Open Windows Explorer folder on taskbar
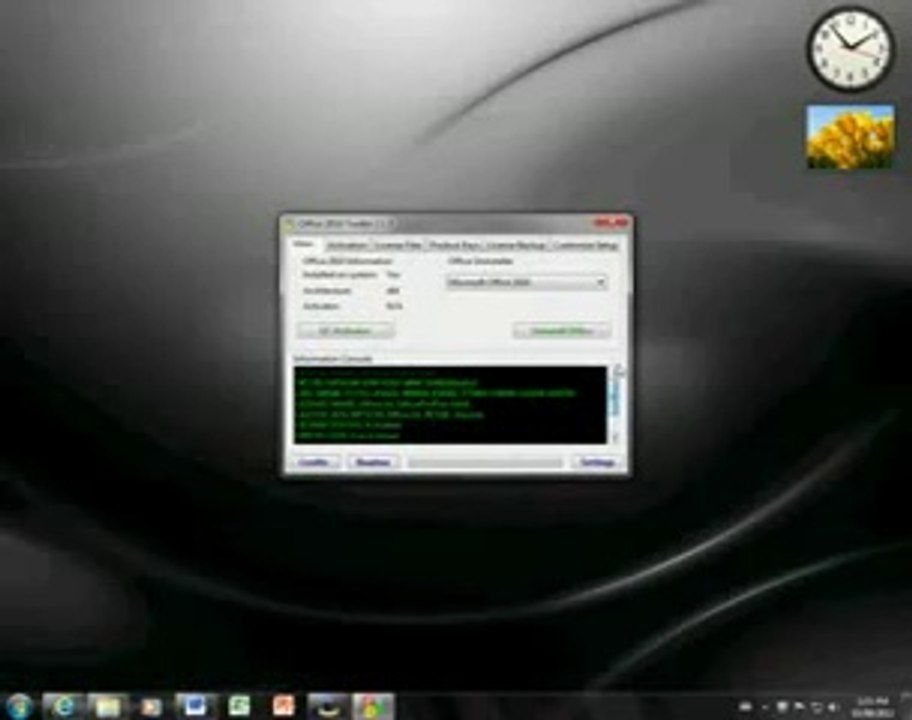Viewport: 912px width, 720px height. point(108,706)
